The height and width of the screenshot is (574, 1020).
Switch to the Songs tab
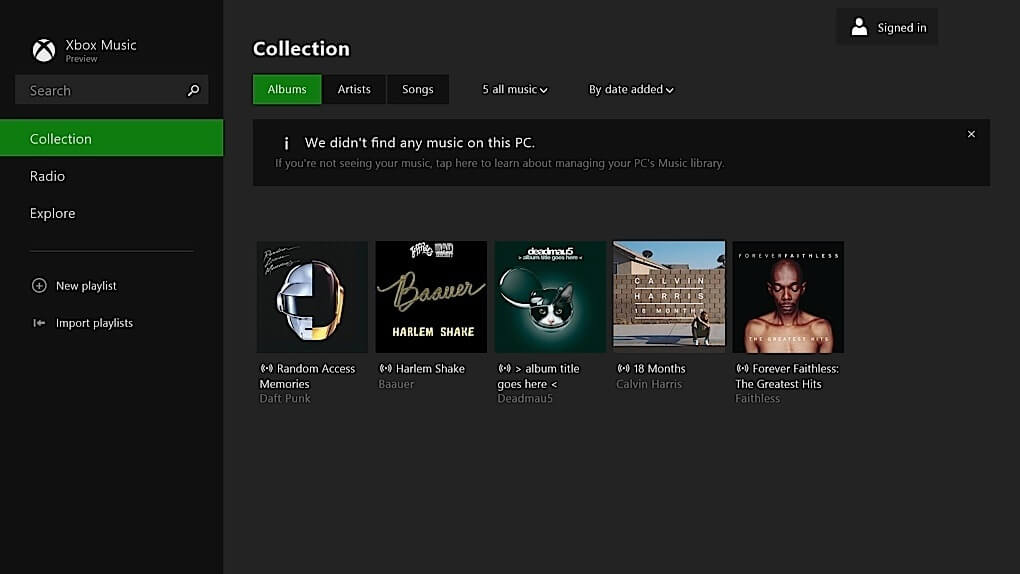(x=418, y=90)
